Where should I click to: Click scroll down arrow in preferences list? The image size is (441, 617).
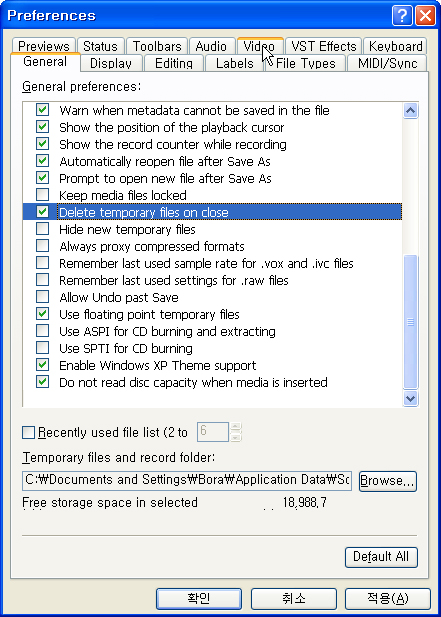[410, 399]
